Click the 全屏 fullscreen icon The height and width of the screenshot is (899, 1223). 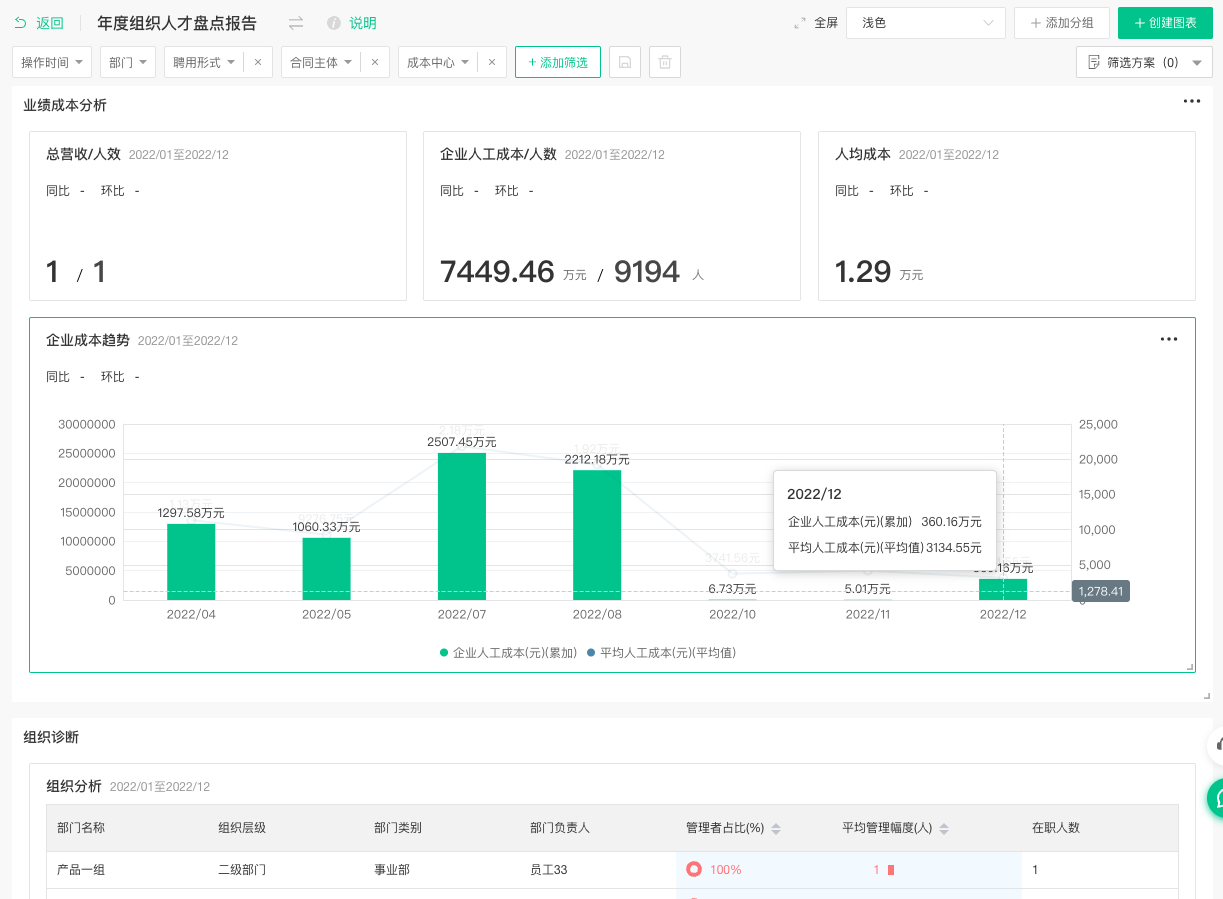(800, 23)
